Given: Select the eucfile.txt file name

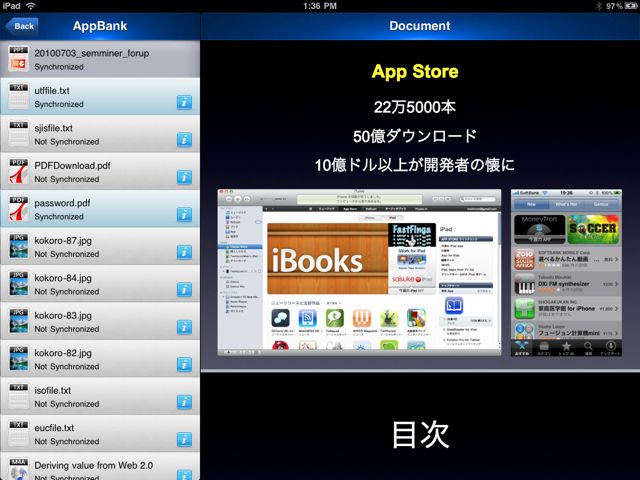Looking at the screenshot, I should pos(54,428).
